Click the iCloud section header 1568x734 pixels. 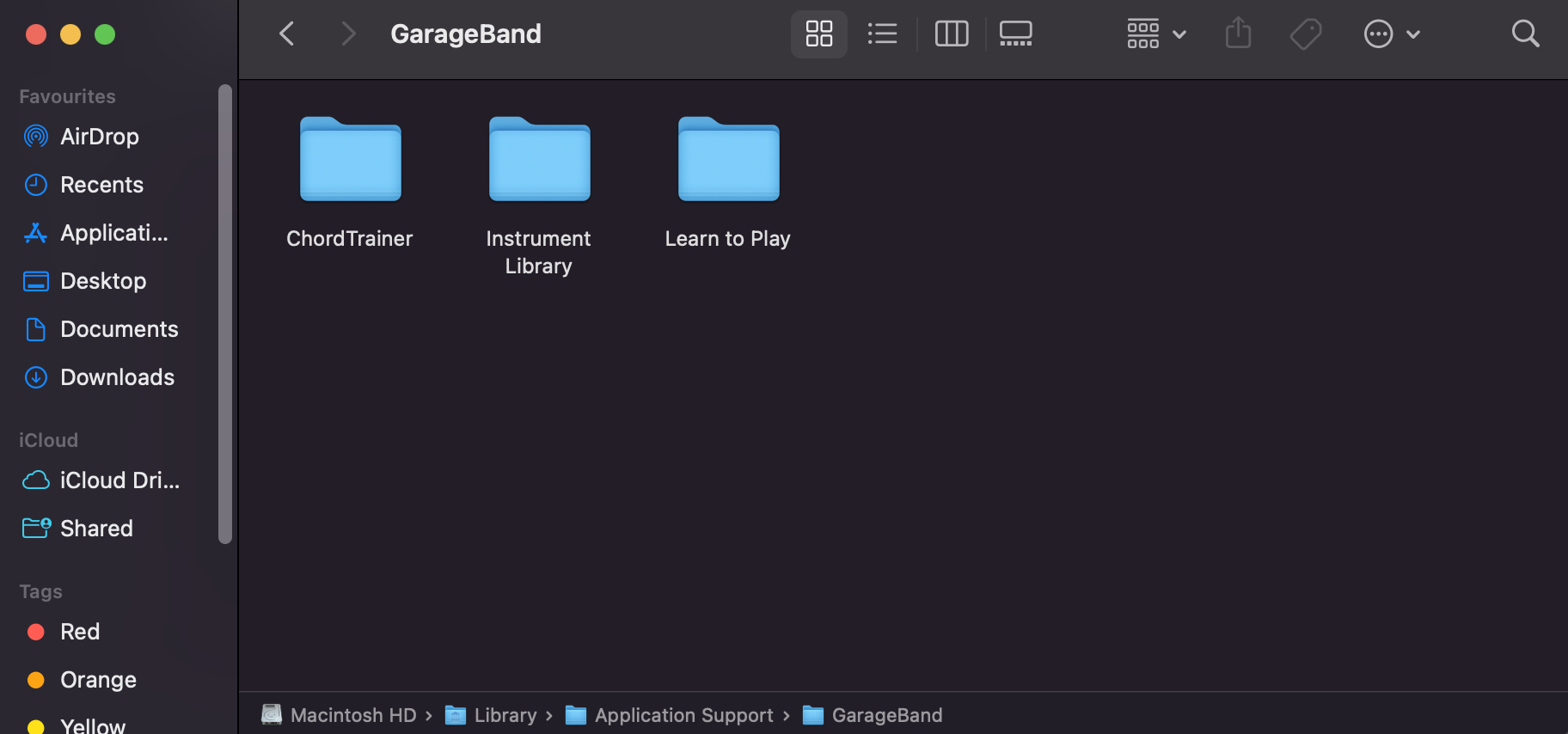pos(48,440)
